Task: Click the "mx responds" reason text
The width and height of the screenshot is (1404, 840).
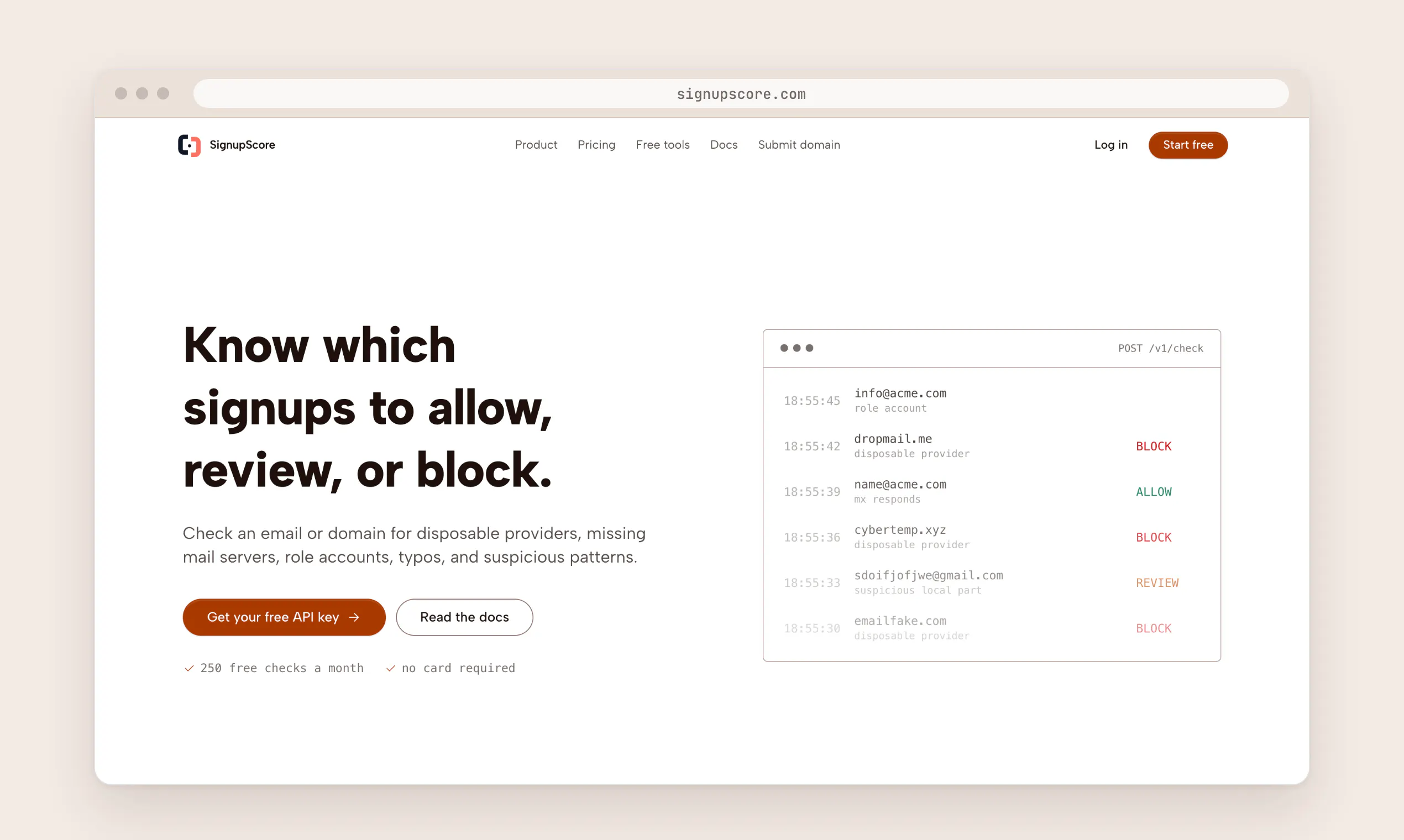Action: pos(887,499)
